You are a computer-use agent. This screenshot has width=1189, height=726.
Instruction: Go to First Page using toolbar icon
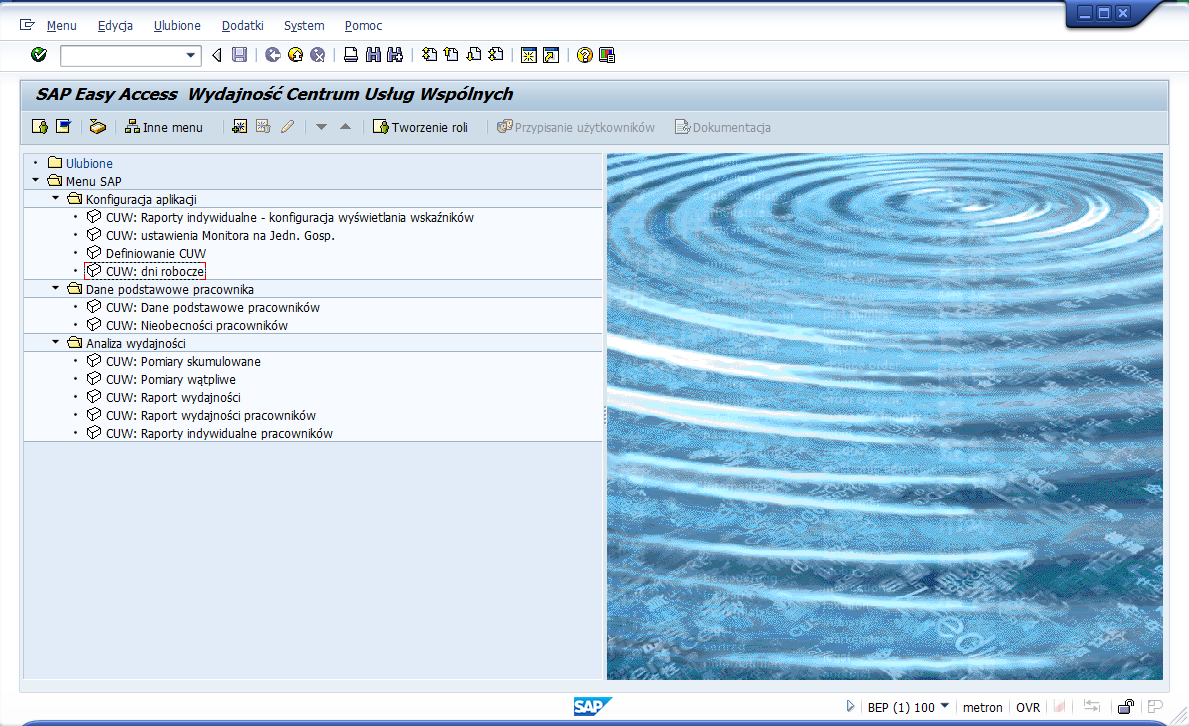tap(430, 55)
